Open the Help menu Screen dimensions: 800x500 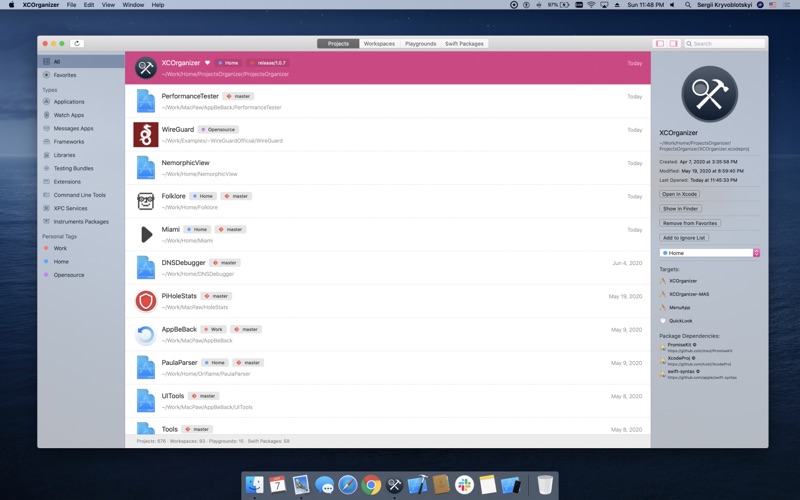click(158, 5)
